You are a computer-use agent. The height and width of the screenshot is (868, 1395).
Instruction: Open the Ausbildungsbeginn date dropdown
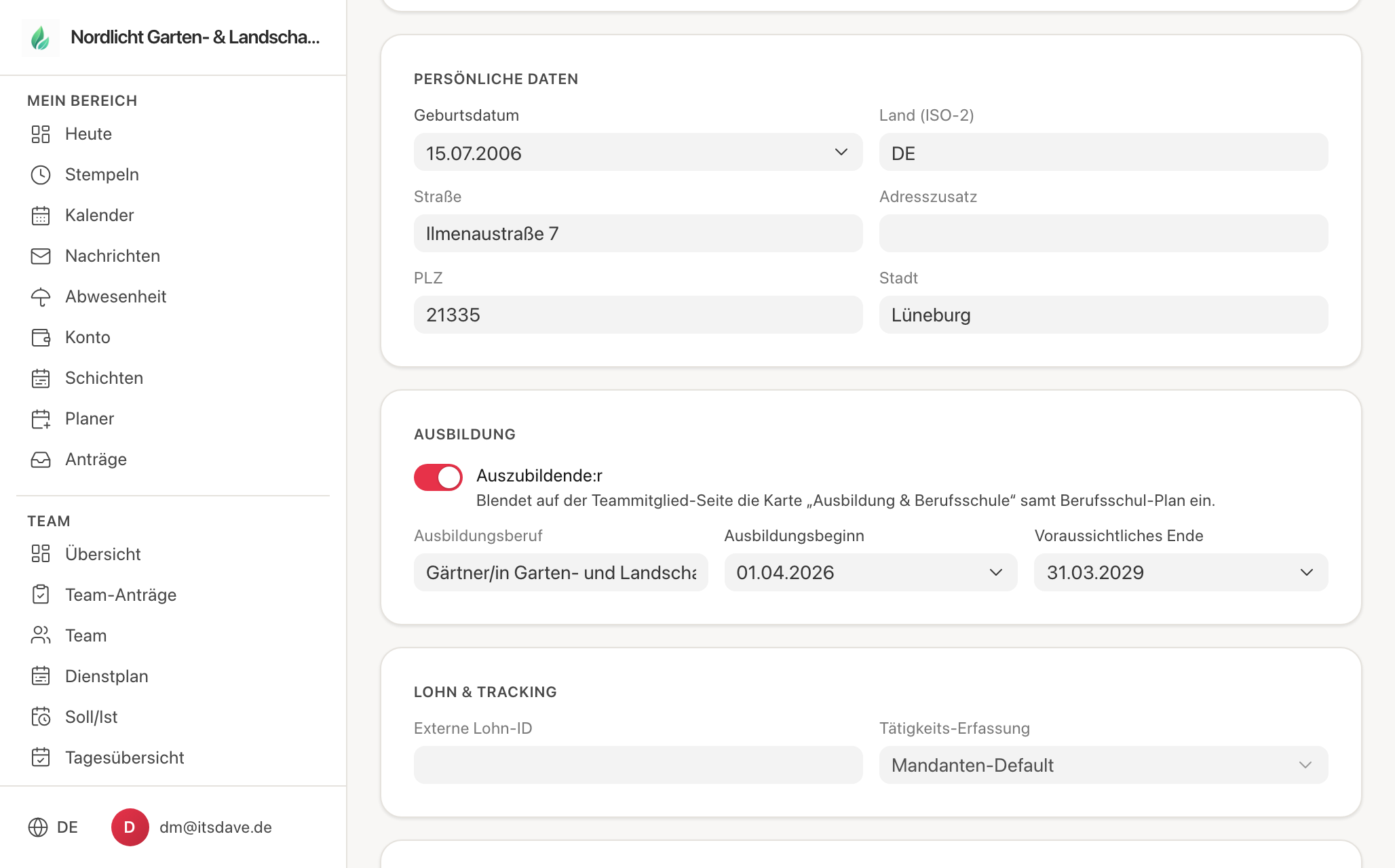[871, 572]
